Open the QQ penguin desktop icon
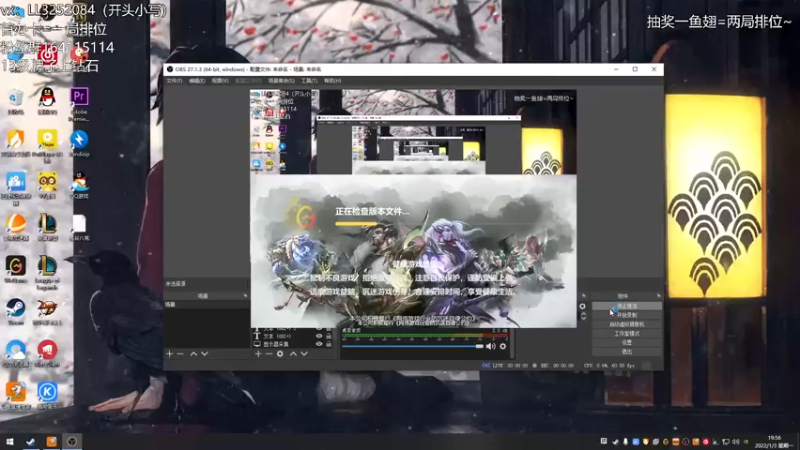Screen dimensions: 800x450 pos(47,101)
